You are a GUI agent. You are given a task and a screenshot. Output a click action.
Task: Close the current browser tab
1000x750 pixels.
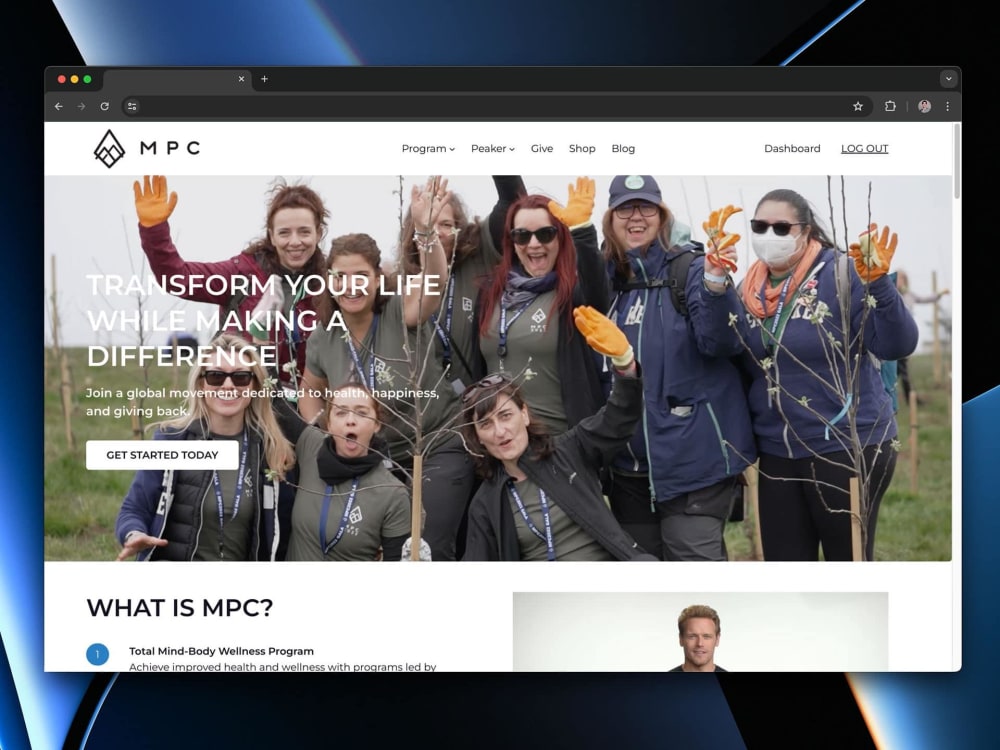coord(241,79)
